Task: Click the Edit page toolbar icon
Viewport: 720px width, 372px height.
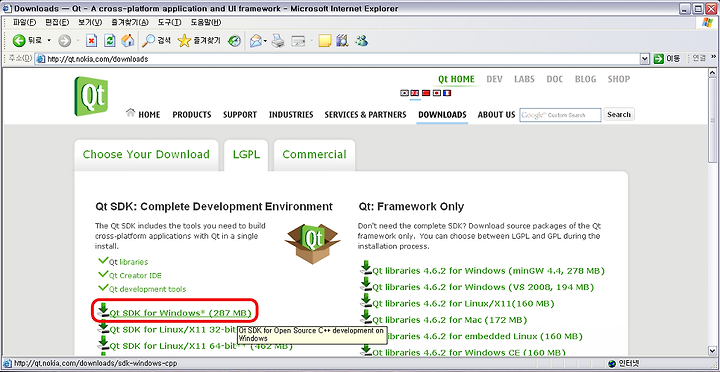Action: tap(299, 41)
